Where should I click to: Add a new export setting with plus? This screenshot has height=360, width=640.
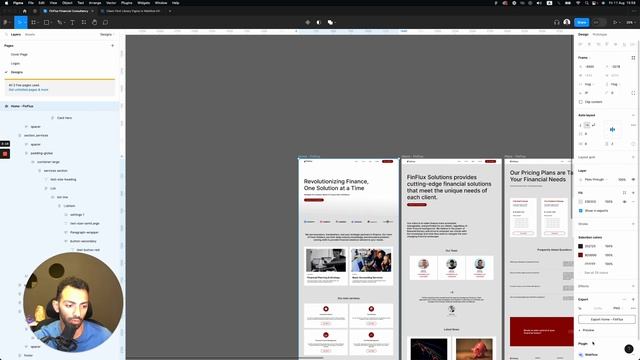coord(633,299)
